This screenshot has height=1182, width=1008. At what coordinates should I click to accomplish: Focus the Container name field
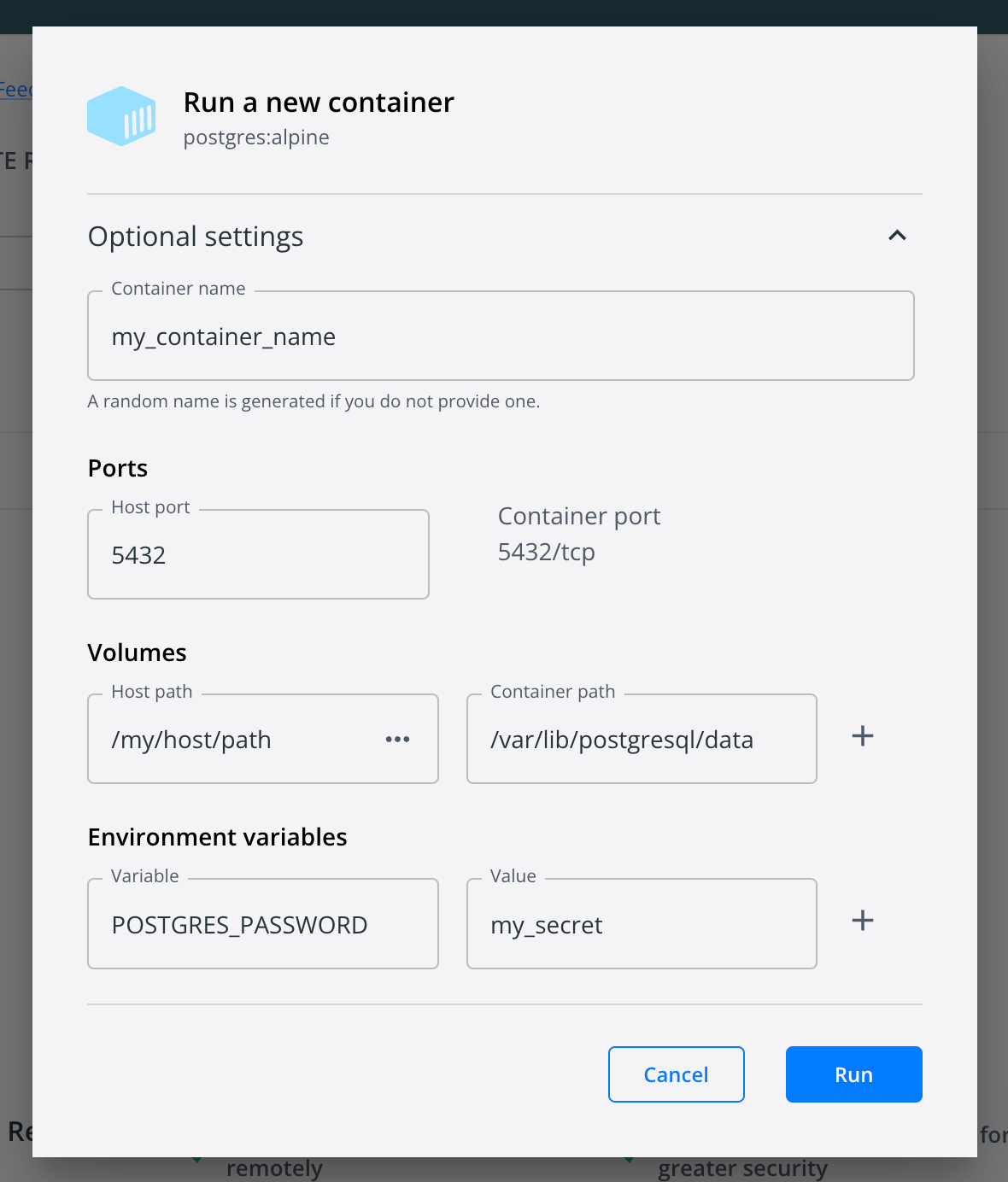pyautogui.click(x=501, y=336)
